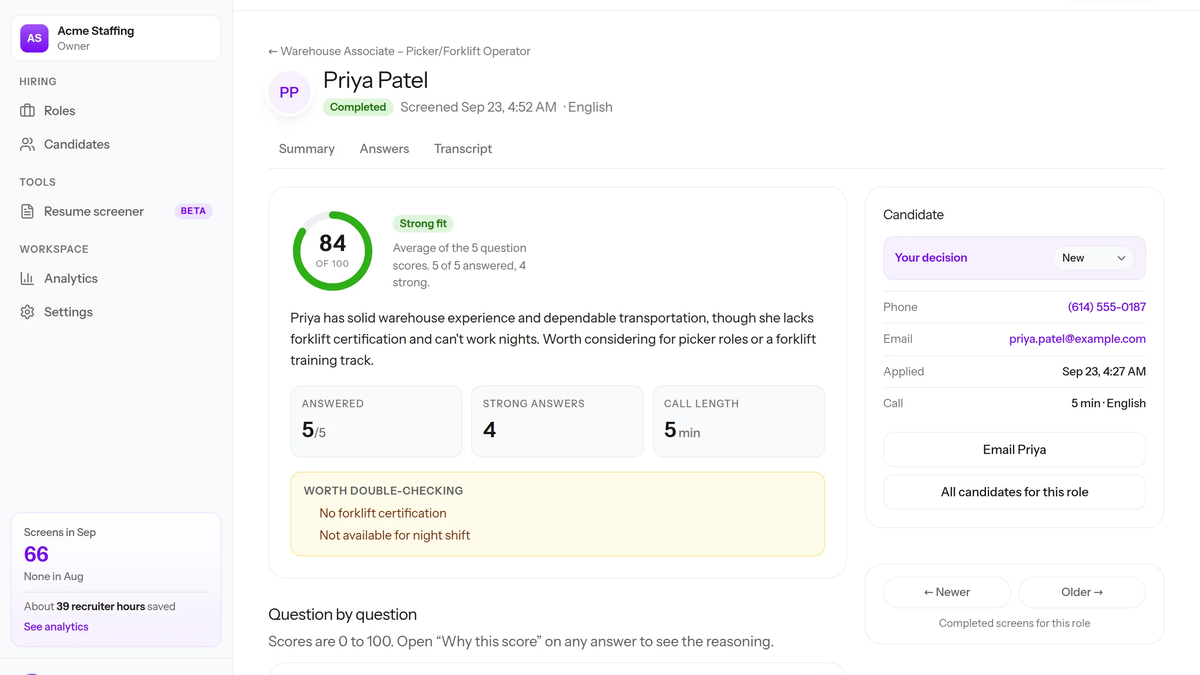Click the Email Priya button
The image size is (1200, 675).
1014,450
